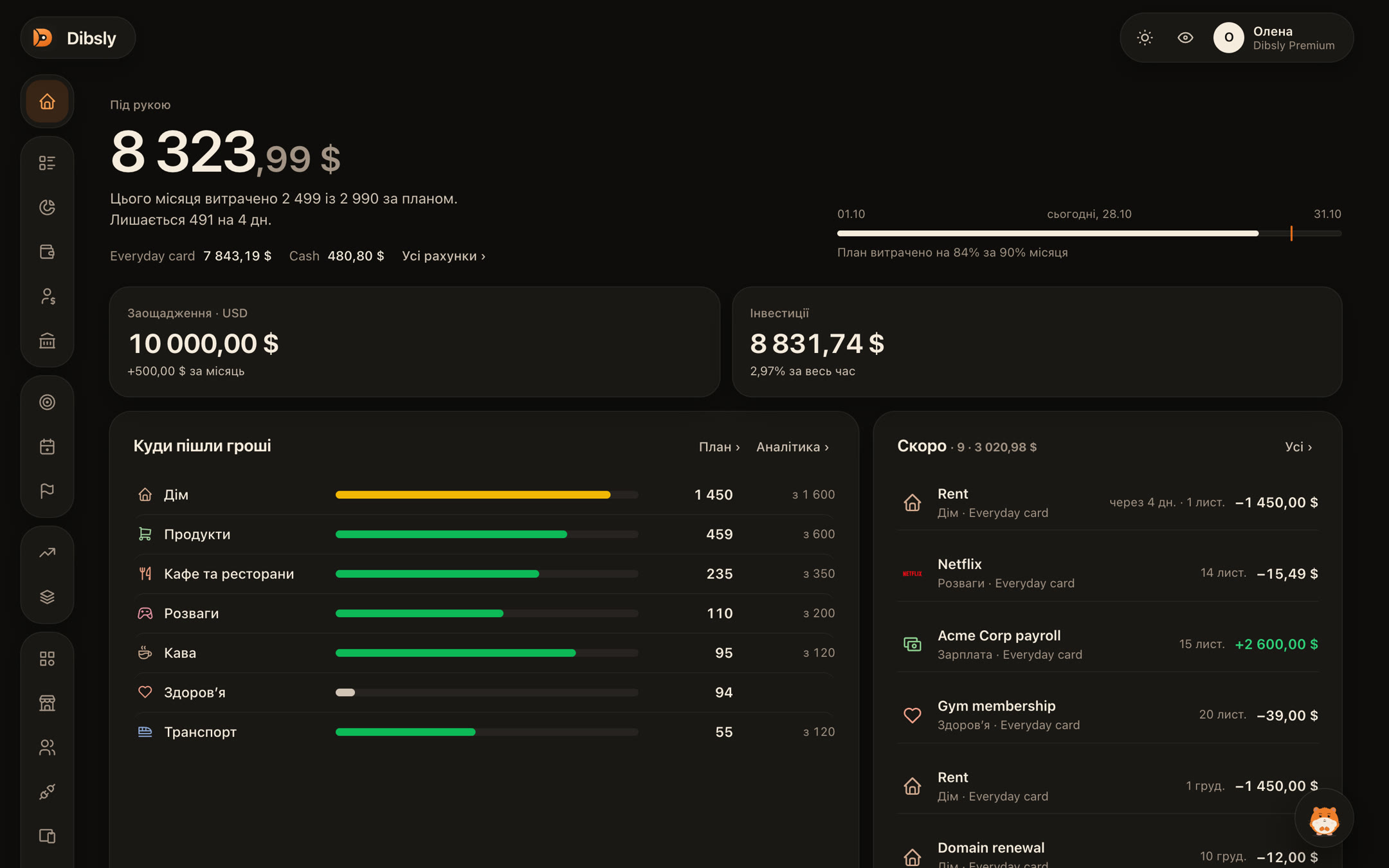
Task: Open the wallet accounts sidebar icon
Action: coord(47,252)
